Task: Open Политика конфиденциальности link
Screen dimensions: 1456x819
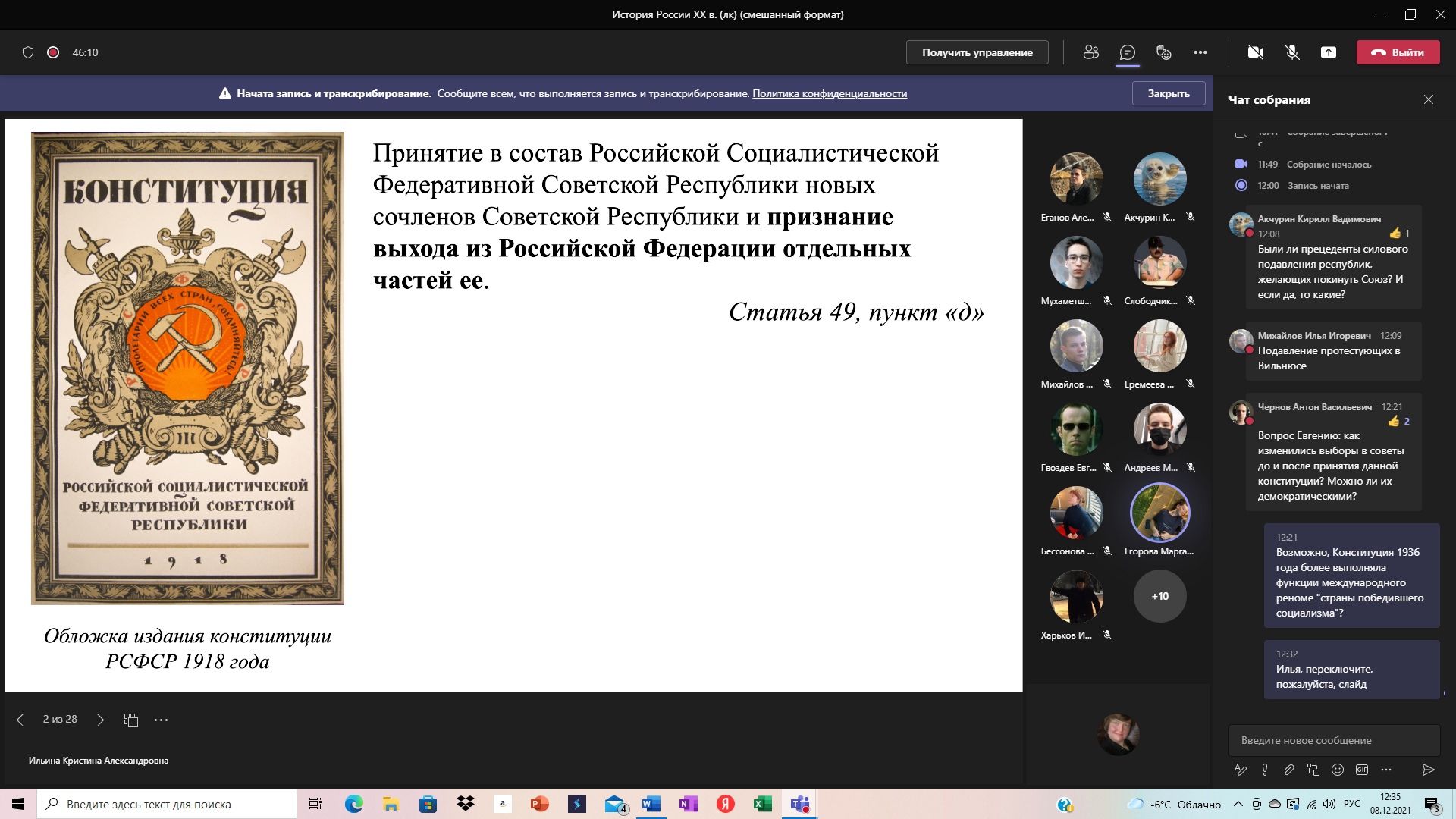Action: (829, 93)
